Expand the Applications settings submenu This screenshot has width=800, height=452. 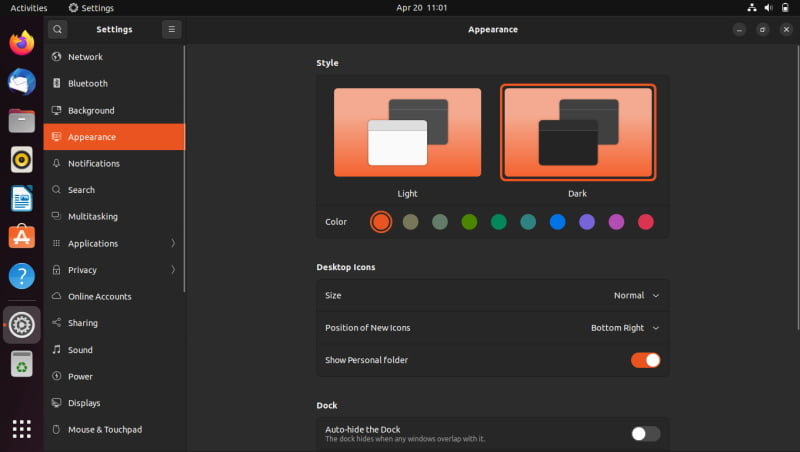coord(115,243)
